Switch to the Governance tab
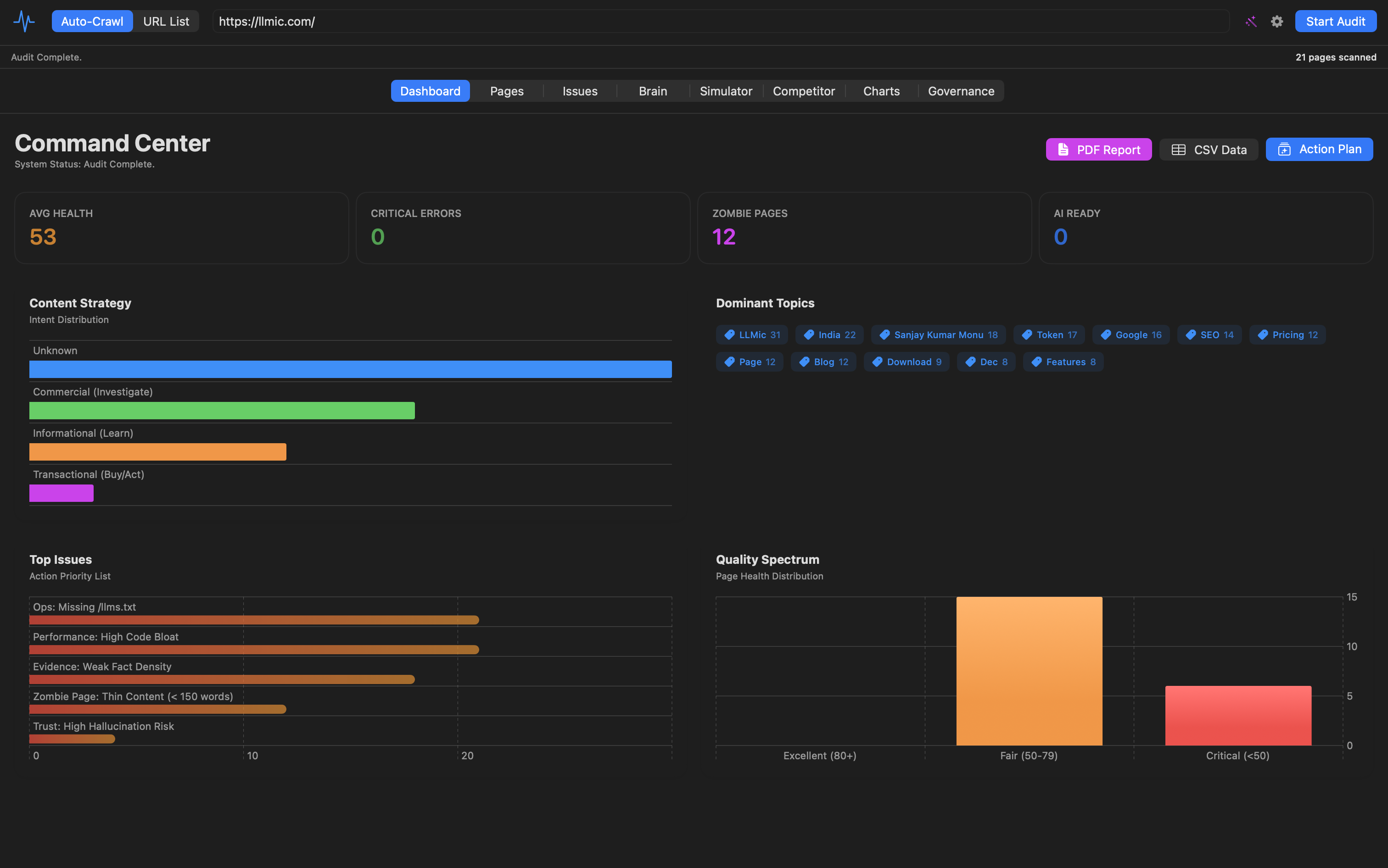This screenshot has width=1388, height=868. pos(961,91)
